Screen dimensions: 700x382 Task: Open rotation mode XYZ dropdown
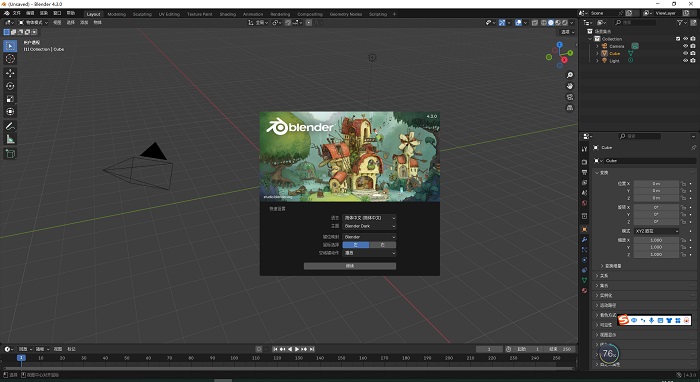point(657,231)
